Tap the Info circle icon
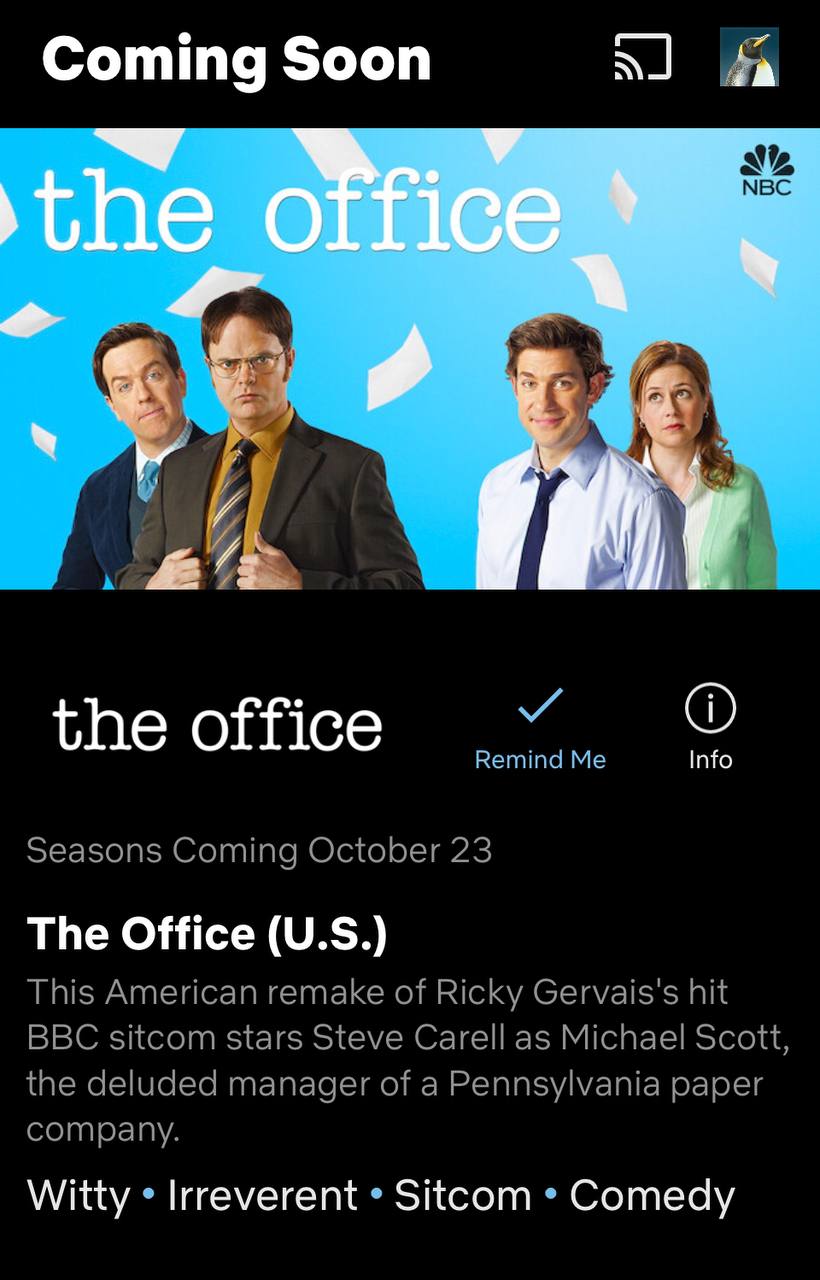This screenshot has height=1280, width=820. point(710,708)
